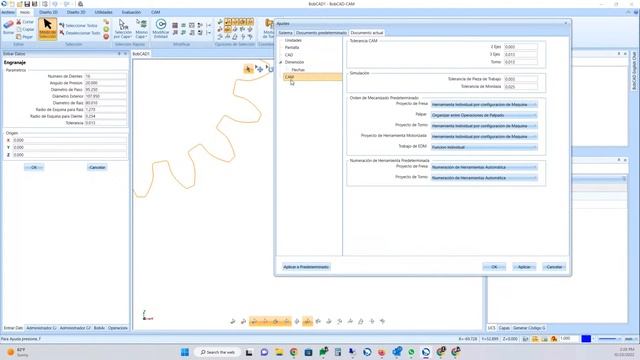Switch to the Diseño 3D ribbon tab

(x=76, y=12)
